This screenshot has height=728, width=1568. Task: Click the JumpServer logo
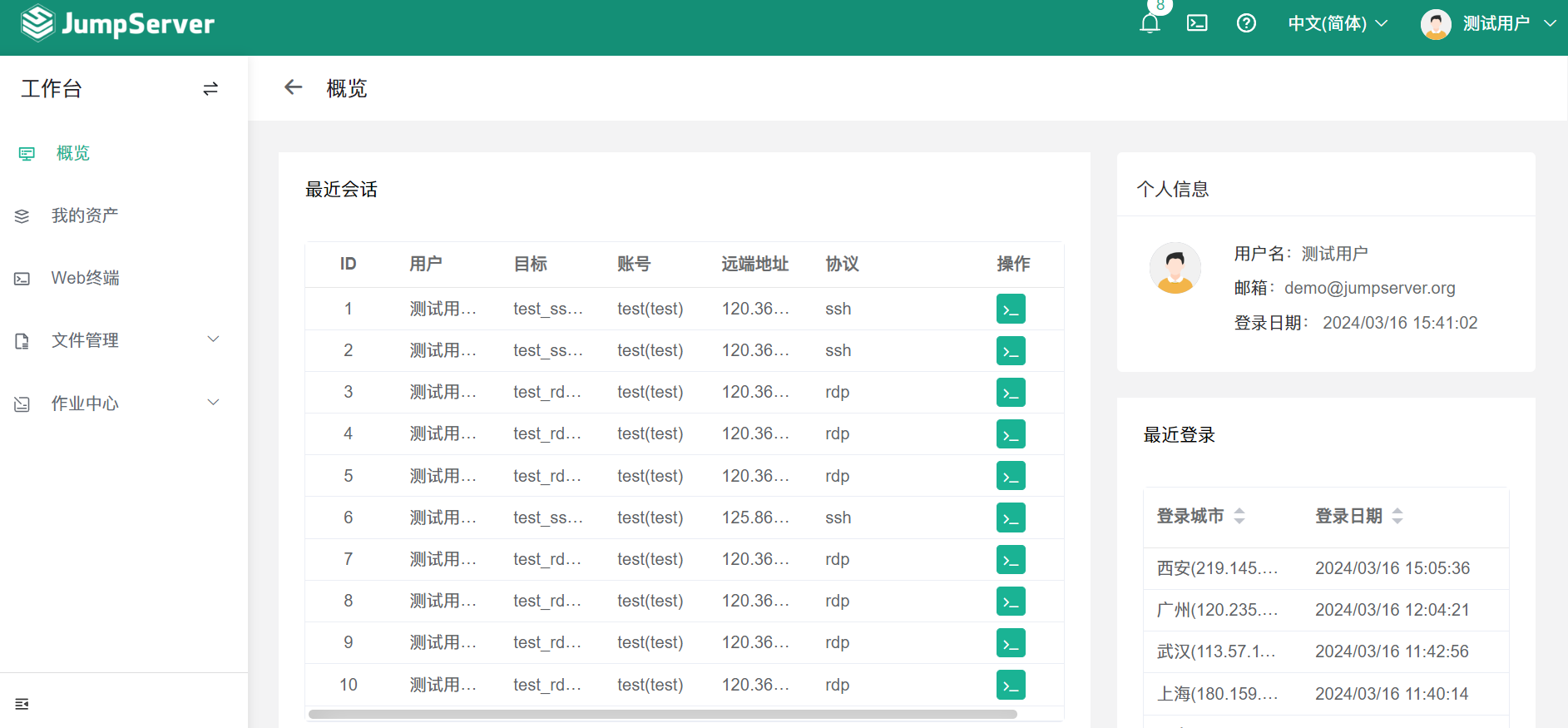pos(118,23)
